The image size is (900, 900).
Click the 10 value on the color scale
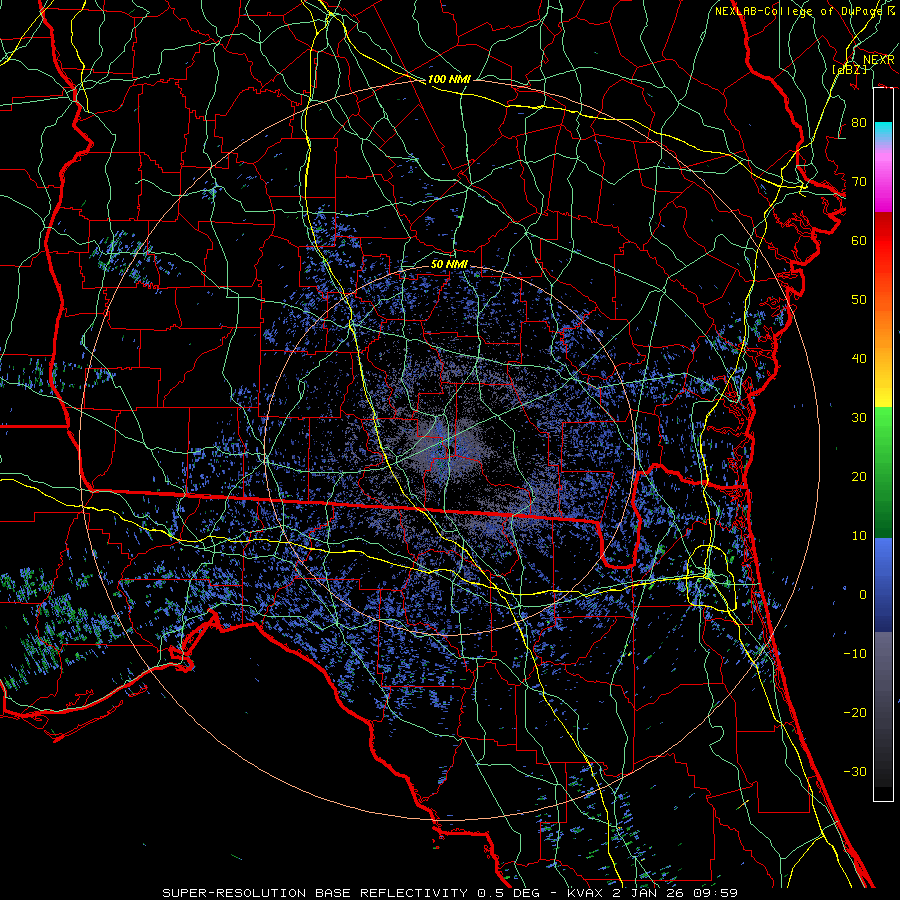point(859,536)
